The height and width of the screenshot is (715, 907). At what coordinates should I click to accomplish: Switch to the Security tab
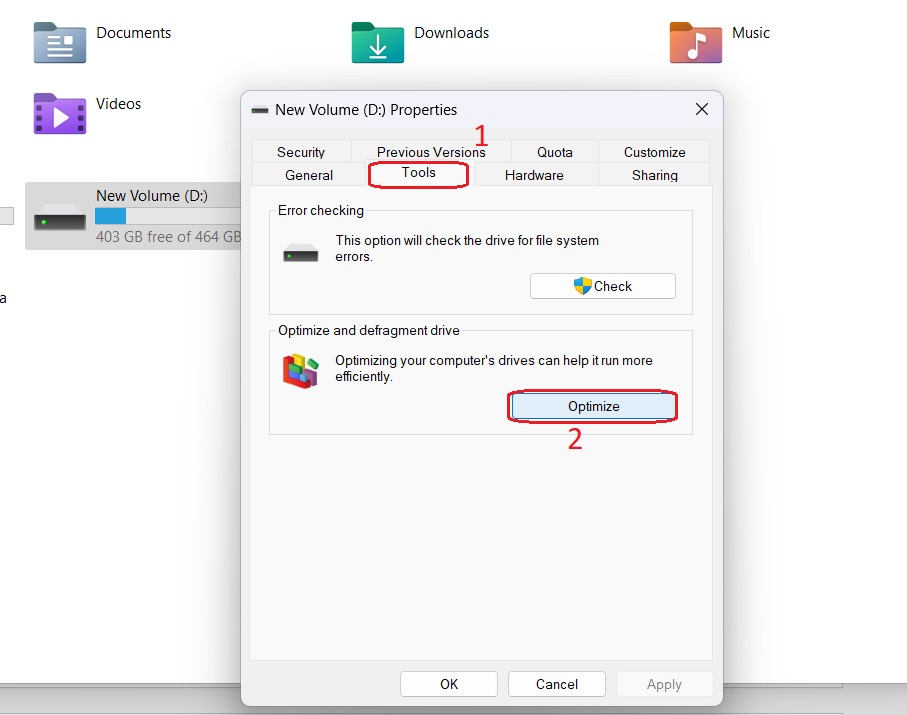pos(301,152)
